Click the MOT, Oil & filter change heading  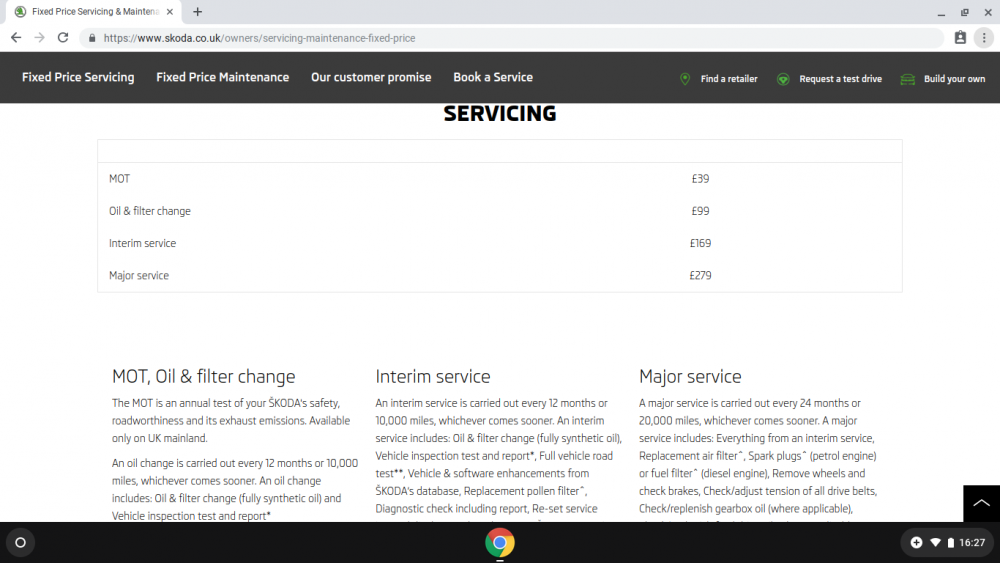(x=203, y=377)
